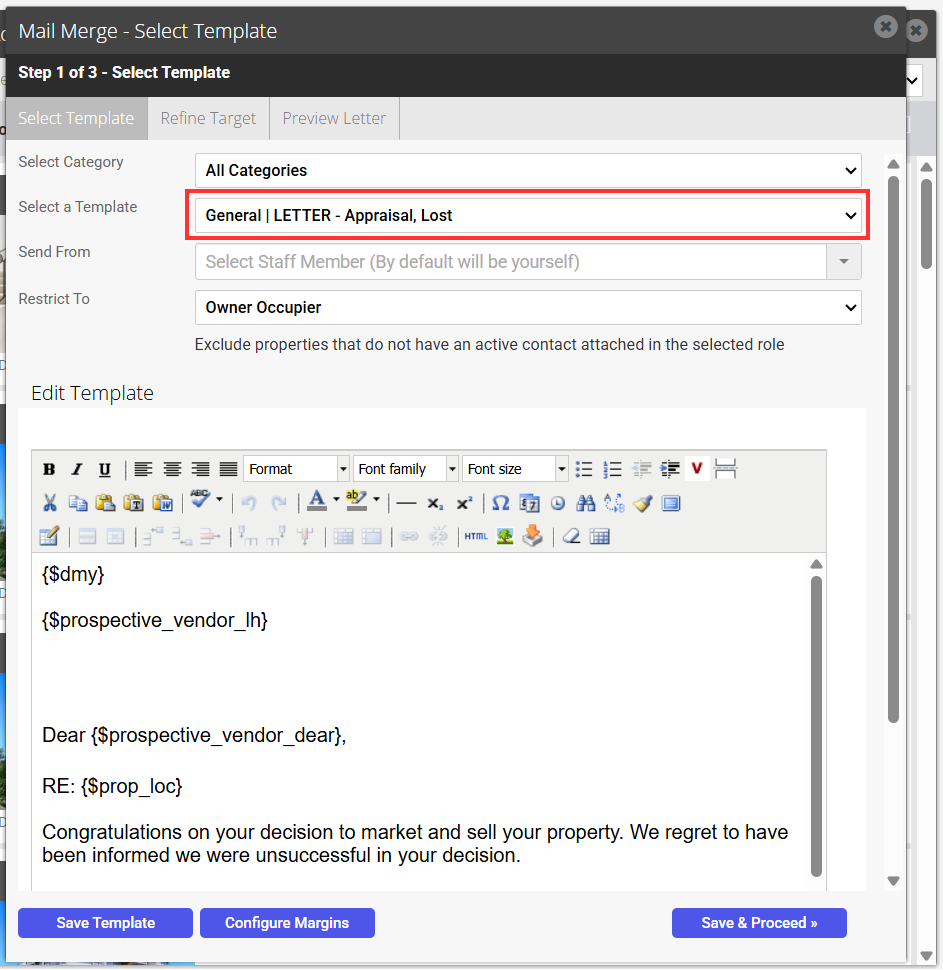Viewport: 943px width, 970px height.
Task: Insert a new table using pencil-table icon
Action: click(49, 536)
